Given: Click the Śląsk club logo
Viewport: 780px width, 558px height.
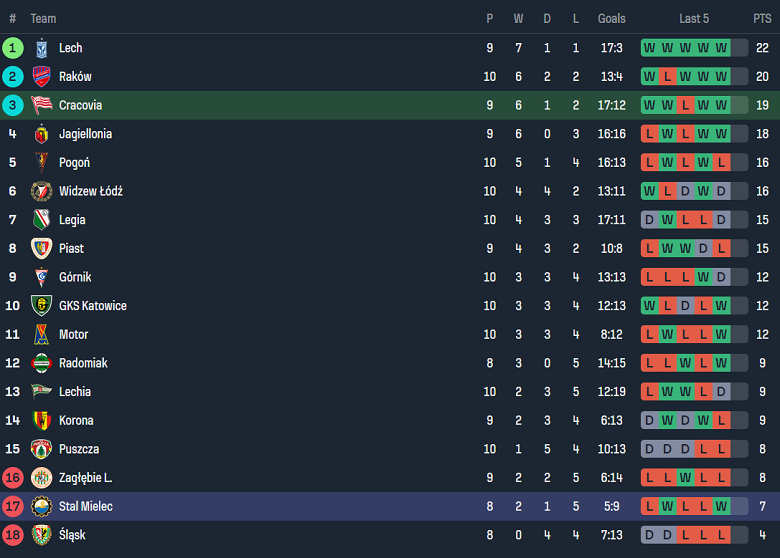Looking at the screenshot, I should click(x=41, y=535).
